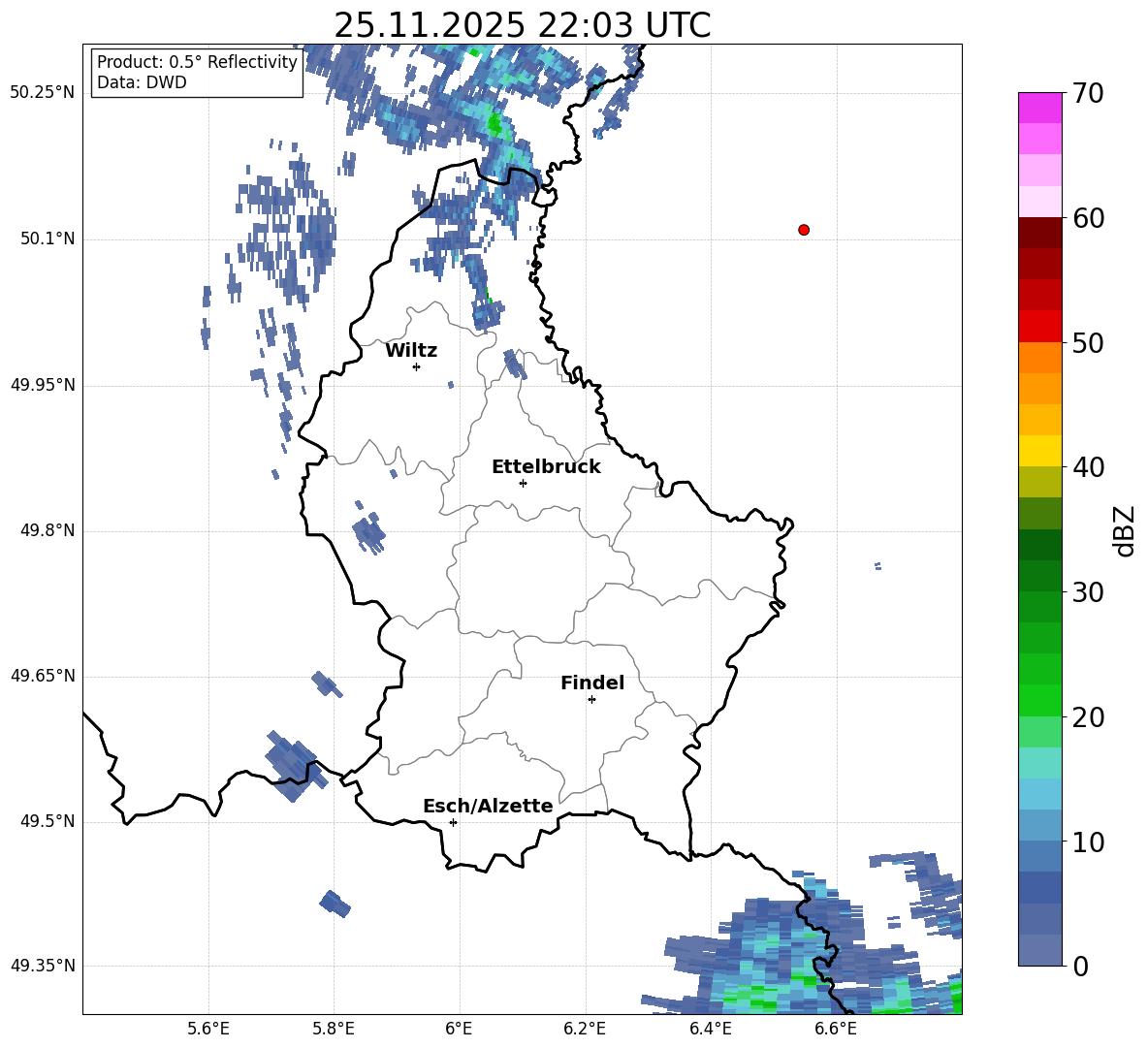Select the Esch/Alzette city label

pos(488,806)
